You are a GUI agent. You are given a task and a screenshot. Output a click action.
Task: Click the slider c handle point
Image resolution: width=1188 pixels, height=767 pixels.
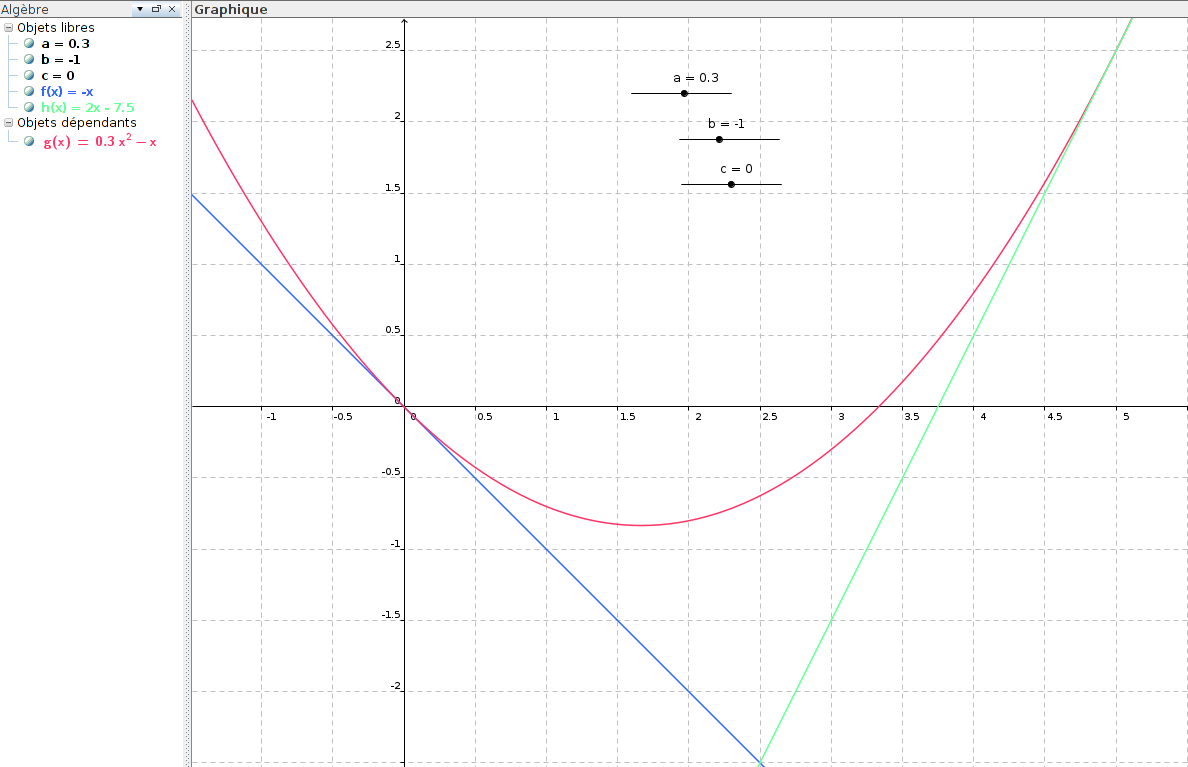click(x=731, y=184)
